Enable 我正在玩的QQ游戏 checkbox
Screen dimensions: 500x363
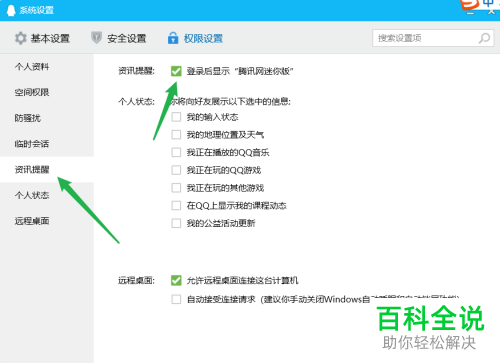(x=176, y=170)
